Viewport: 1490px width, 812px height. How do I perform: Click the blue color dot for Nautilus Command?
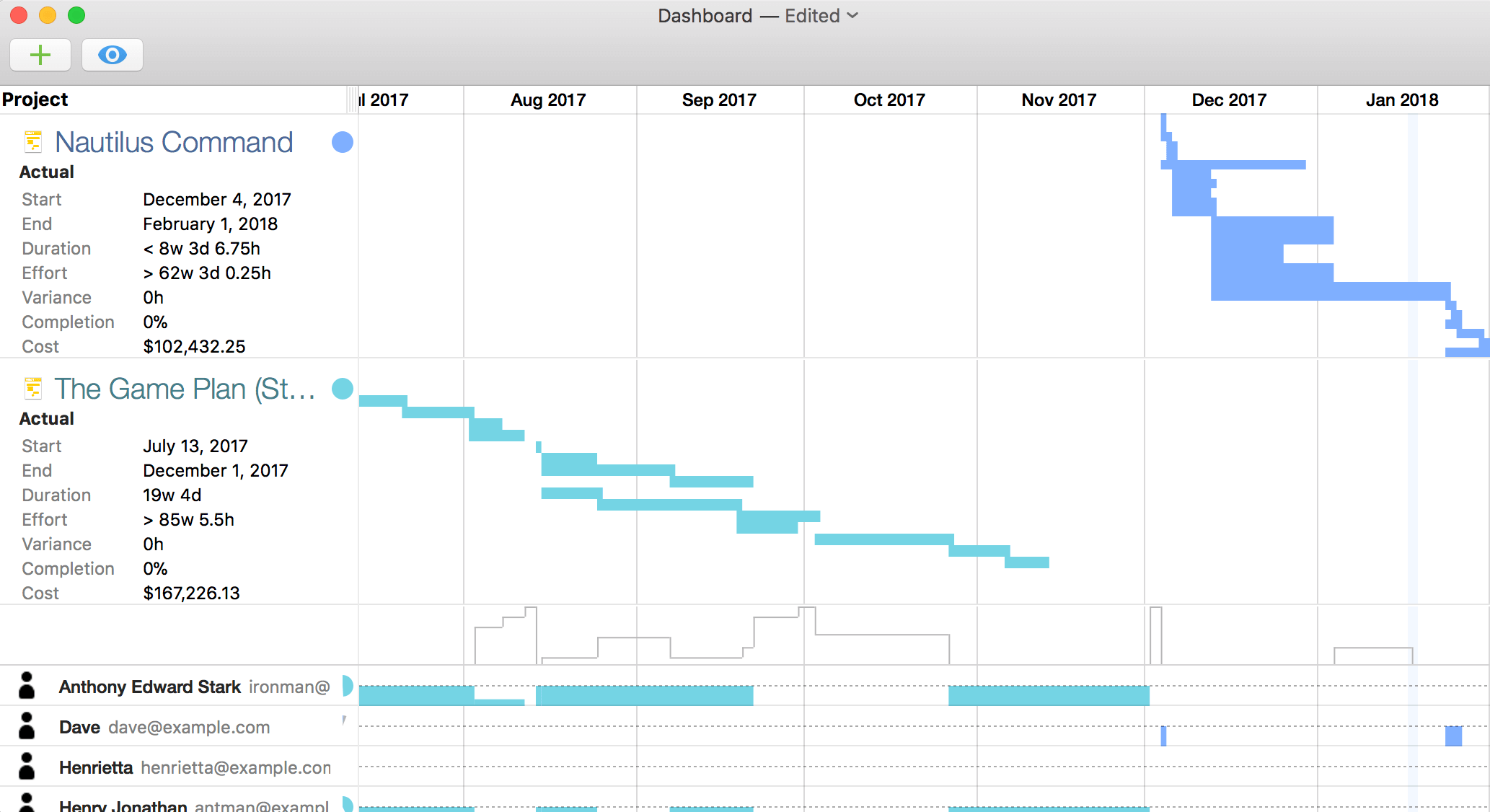coord(343,142)
